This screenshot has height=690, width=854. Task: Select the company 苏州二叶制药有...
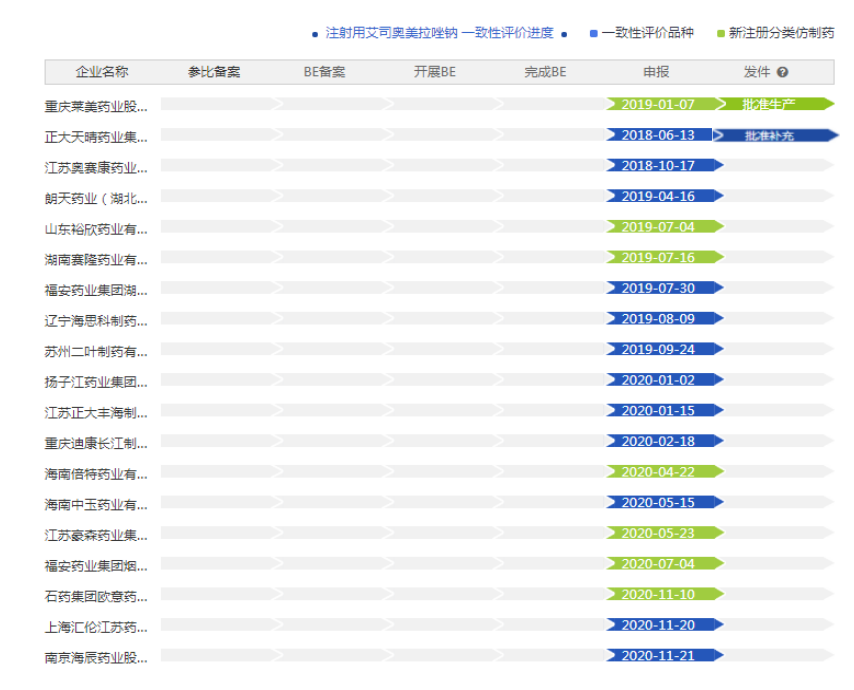coord(96,351)
